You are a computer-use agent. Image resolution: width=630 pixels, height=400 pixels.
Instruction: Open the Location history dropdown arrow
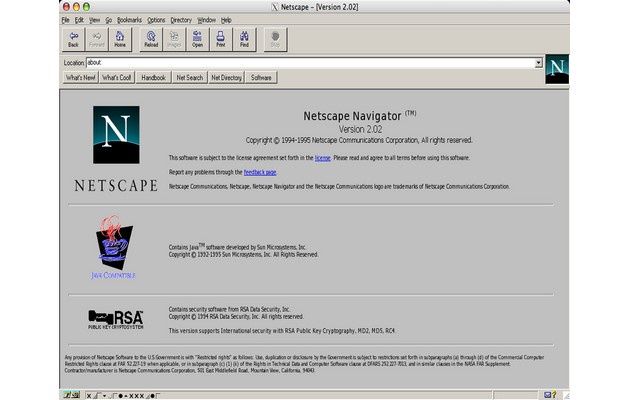point(538,63)
